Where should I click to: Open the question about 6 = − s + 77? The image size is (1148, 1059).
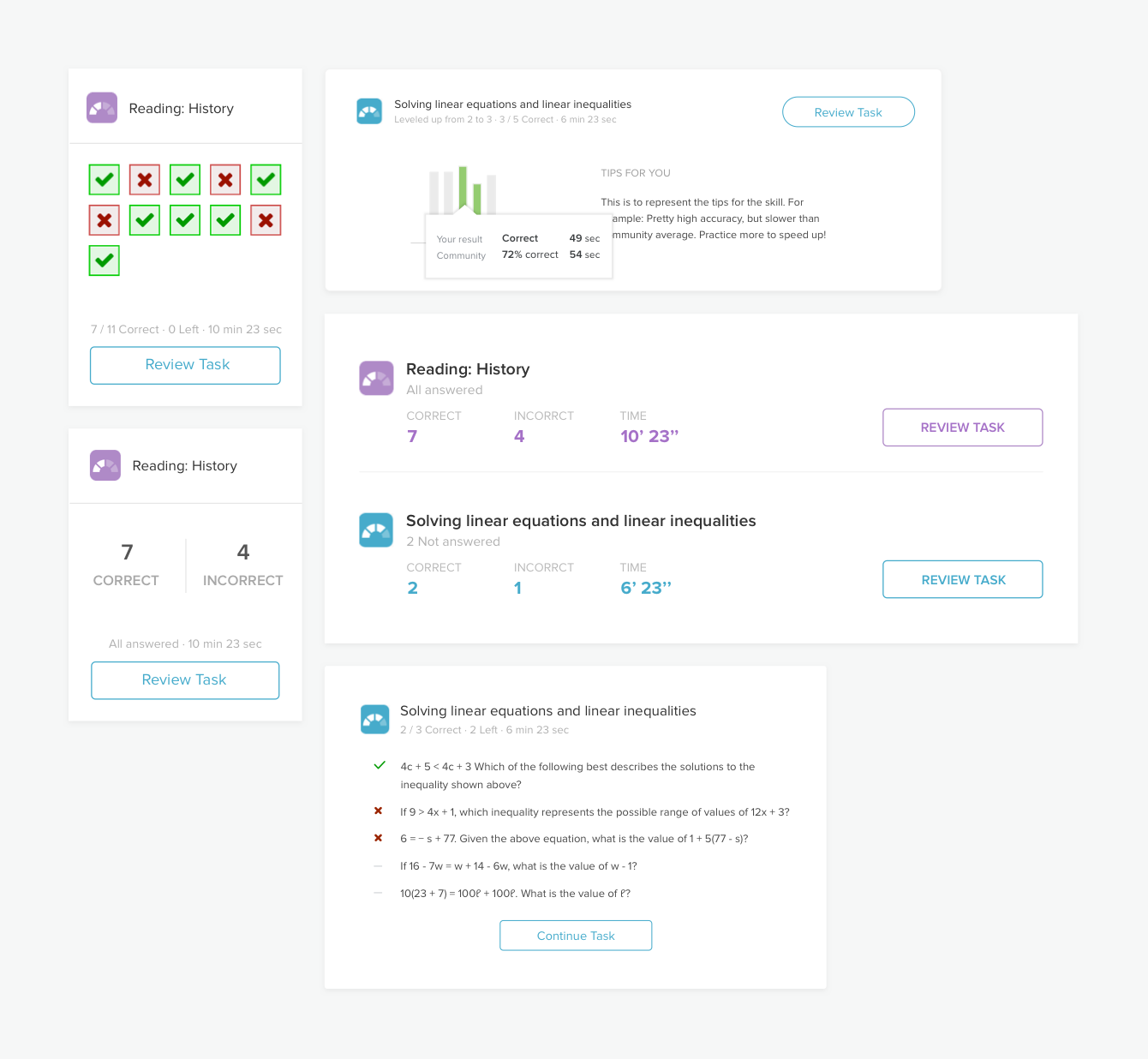click(574, 839)
